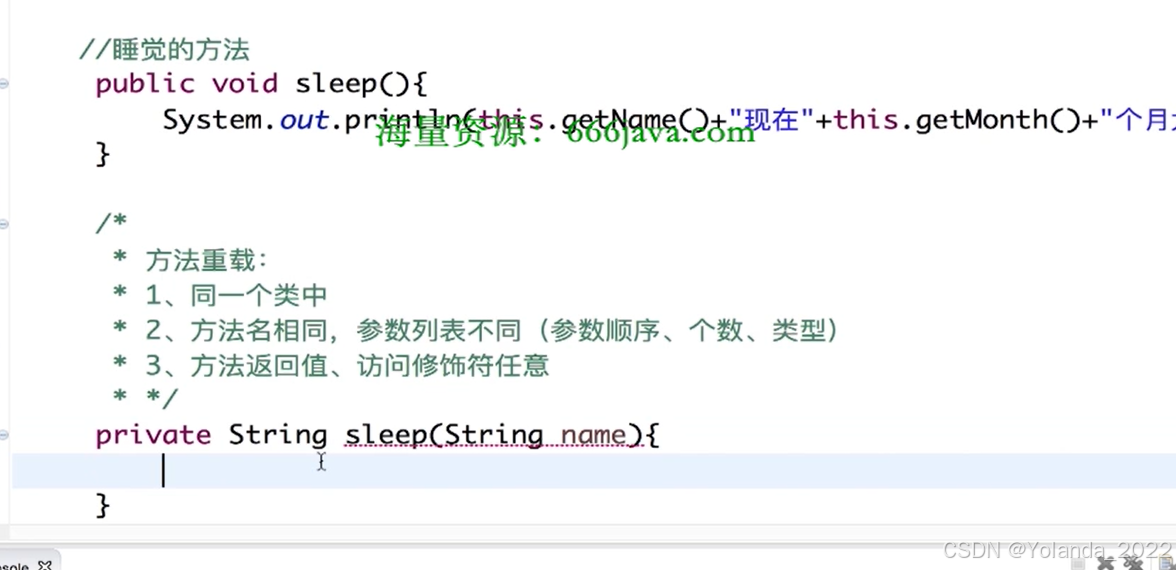Click the 'private' keyword in the code
This screenshot has height=570, width=1176.
153,435
